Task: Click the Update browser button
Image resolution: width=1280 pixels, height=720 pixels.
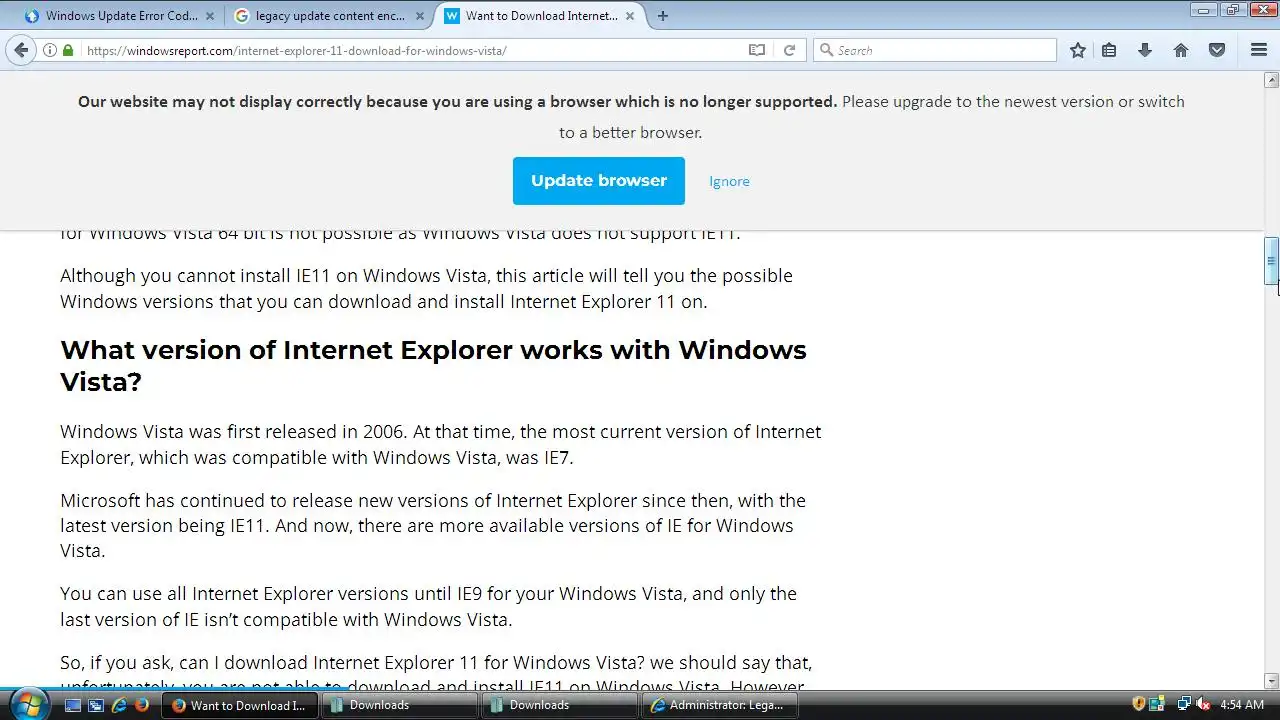Action: 599,181
